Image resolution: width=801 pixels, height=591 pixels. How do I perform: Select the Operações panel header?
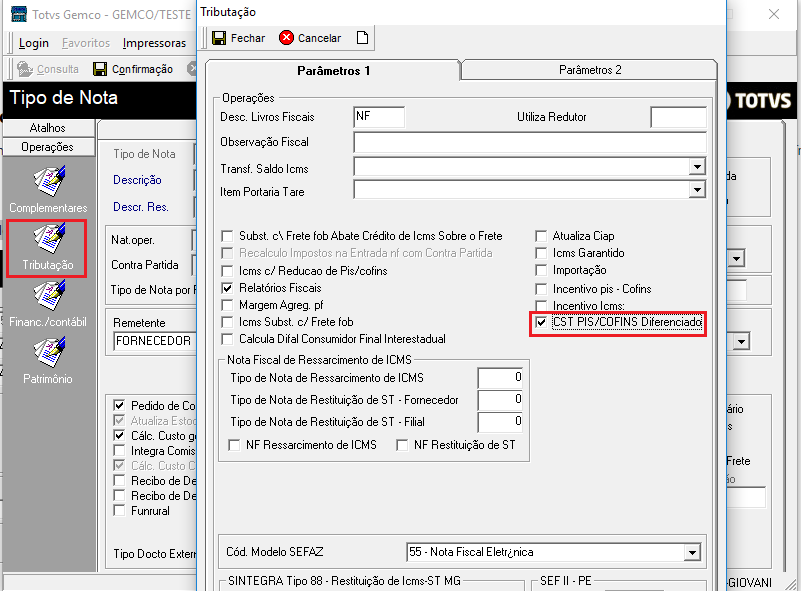coord(48,147)
